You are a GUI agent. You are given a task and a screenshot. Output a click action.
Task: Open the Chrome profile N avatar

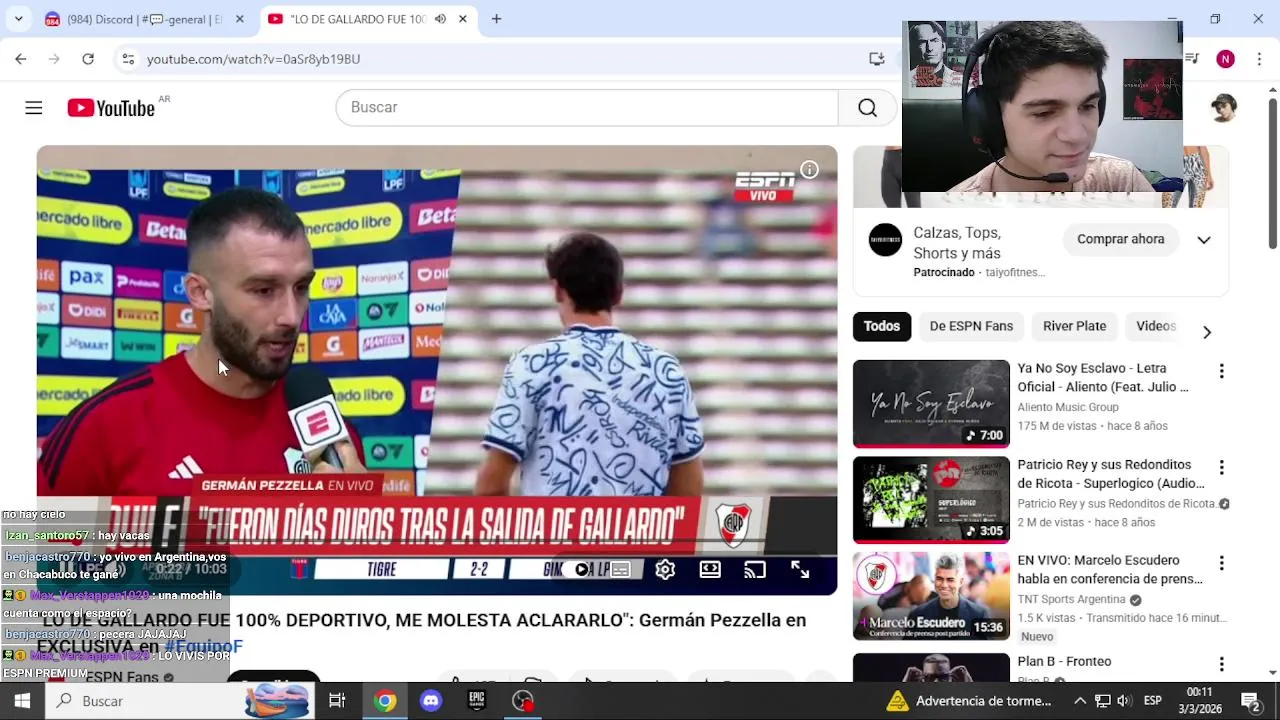coord(1225,59)
